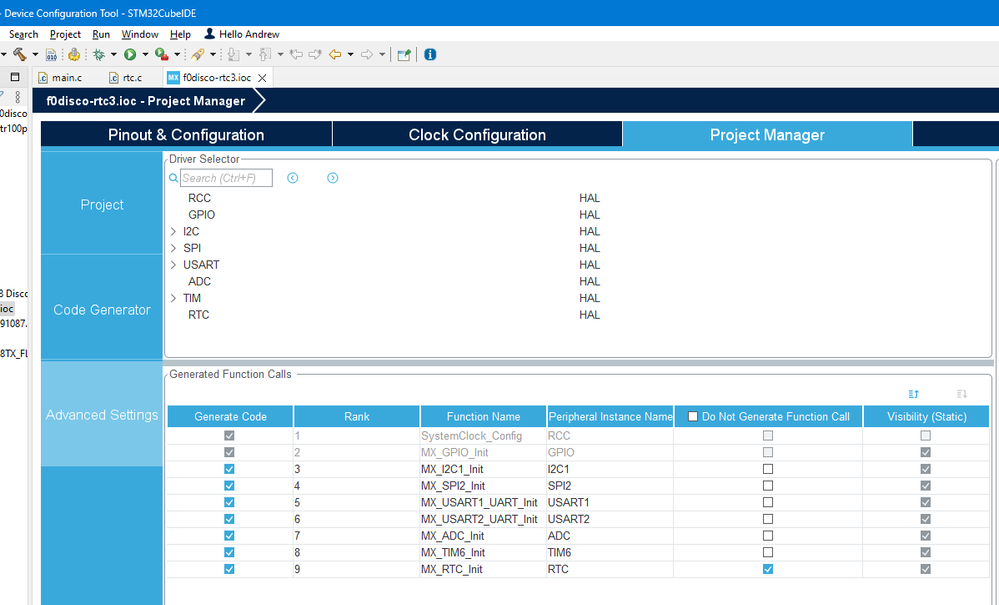Click the minimize view icon beside main.c tab
Screen dimensions: 999x605
(x=15, y=77)
